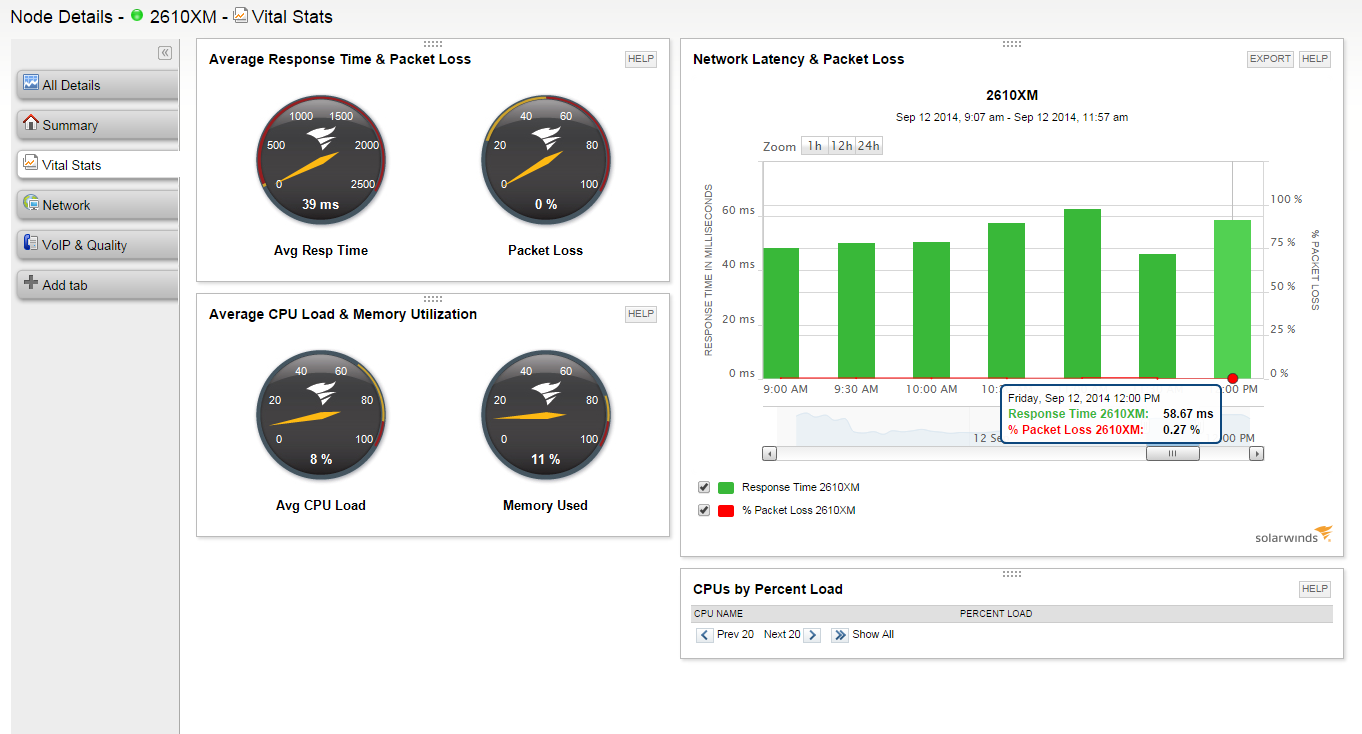This screenshot has height=734, width=1362.
Task: Grab the drag handle of CPUs by Percent Load
Action: click(x=1011, y=574)
